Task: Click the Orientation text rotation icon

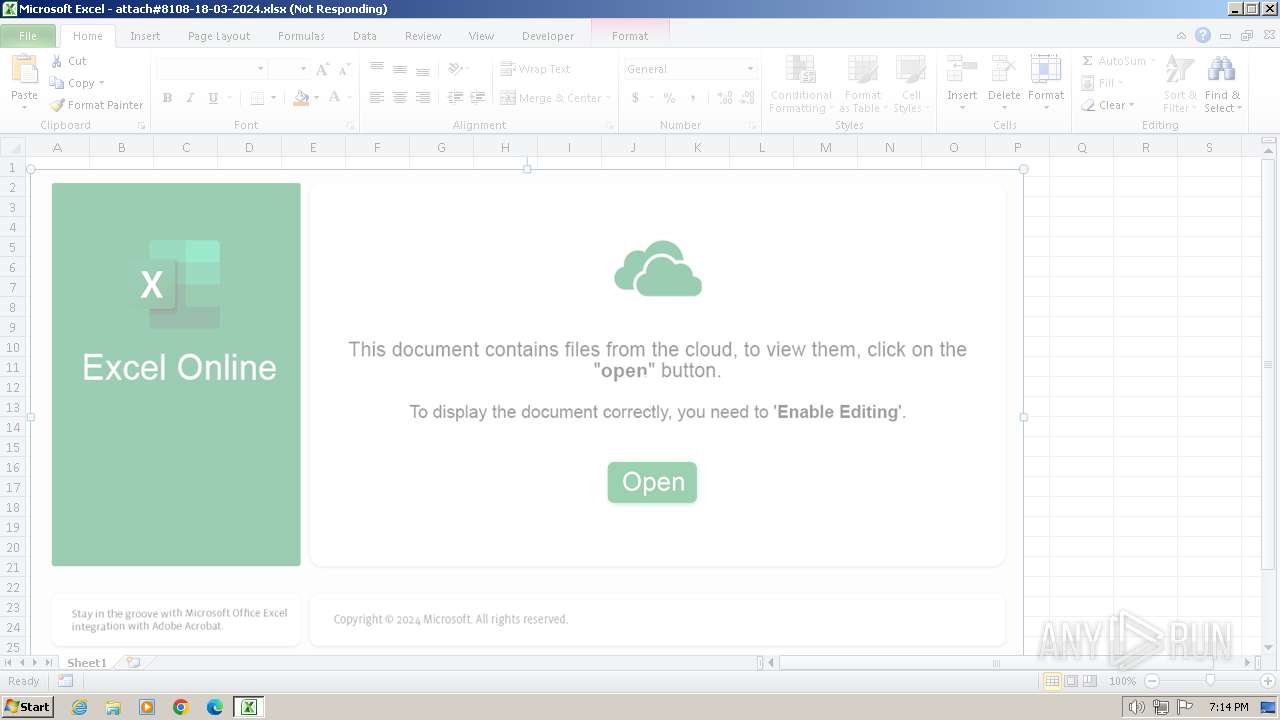Action: [x=455, y=69]
